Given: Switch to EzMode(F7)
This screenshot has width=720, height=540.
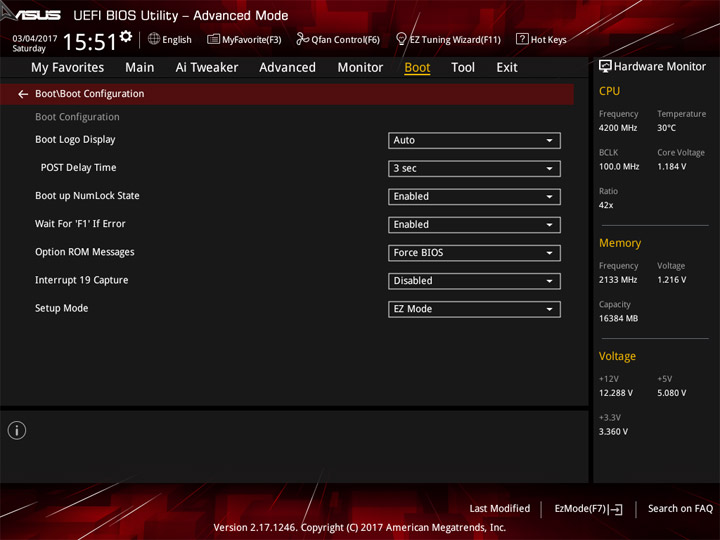Looking at the screenshot, I should (588, 509).
